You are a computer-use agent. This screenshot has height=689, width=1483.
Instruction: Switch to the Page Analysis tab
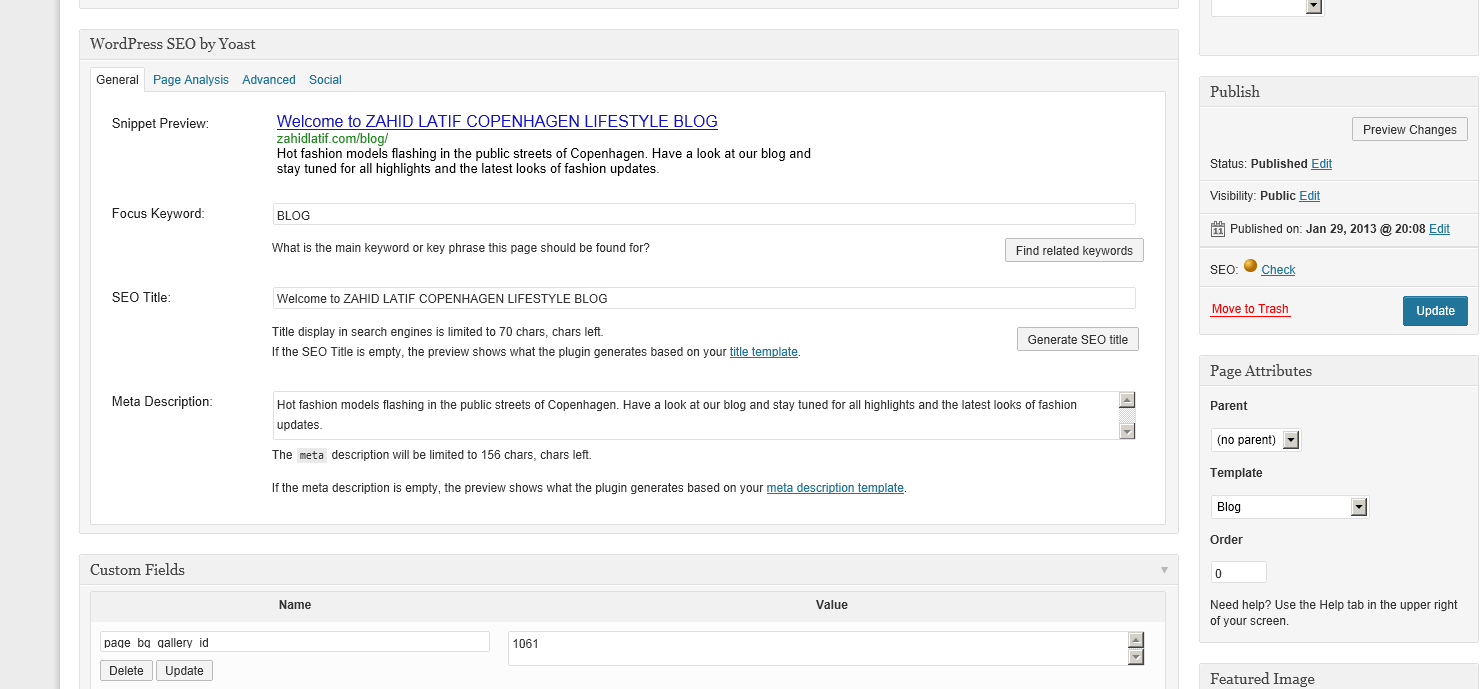coord(191,80)
